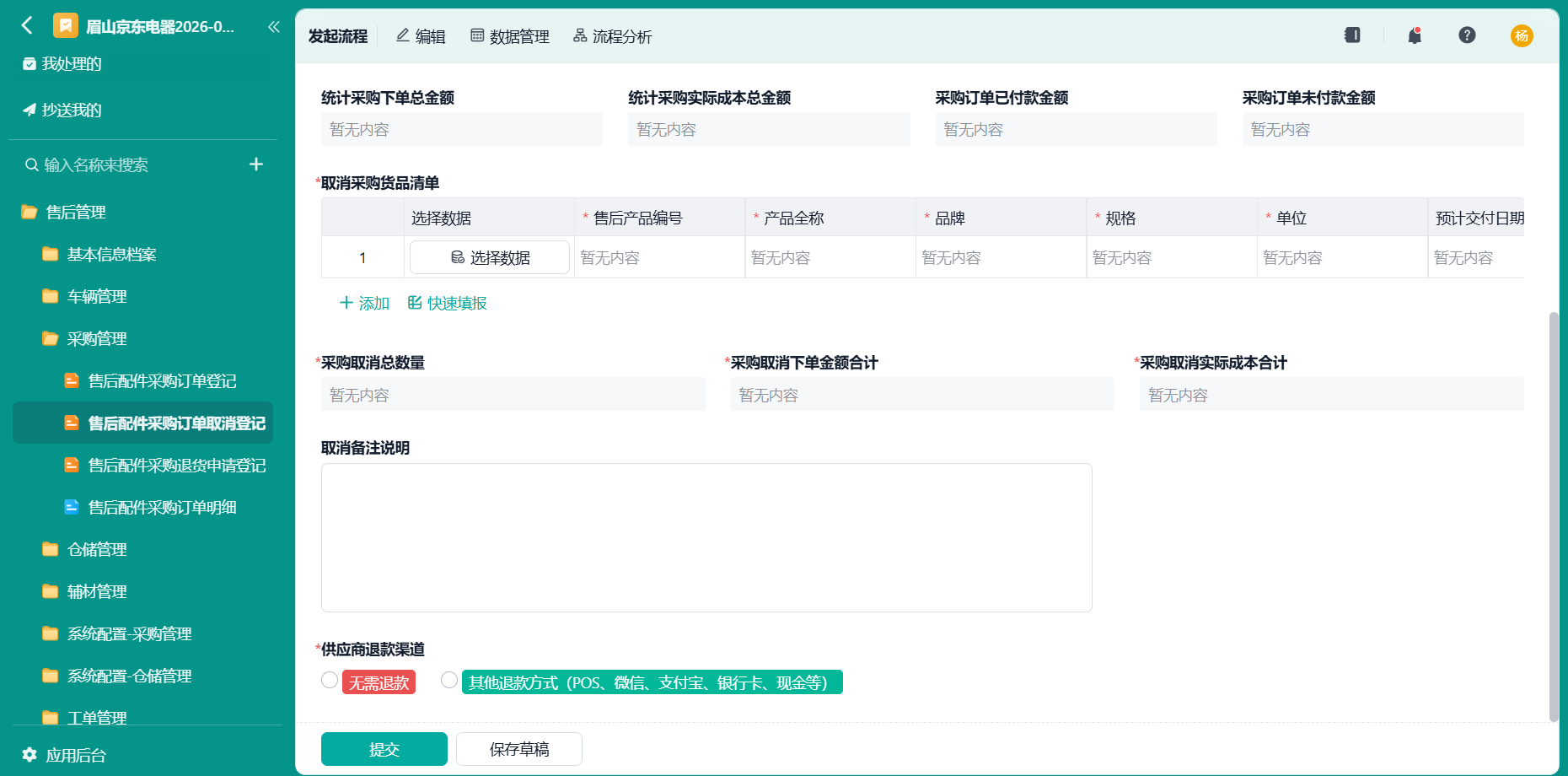Expand the 工单管理 folder
This screenshot has width=1568, height=776.
(51, 718)
